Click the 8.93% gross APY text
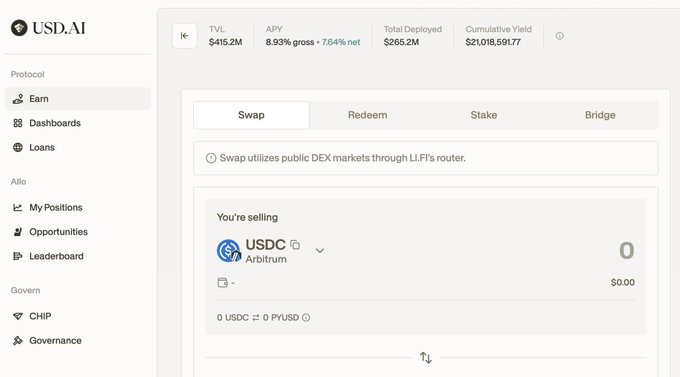Viewport: 680px width, 377px height. point(290,42)
